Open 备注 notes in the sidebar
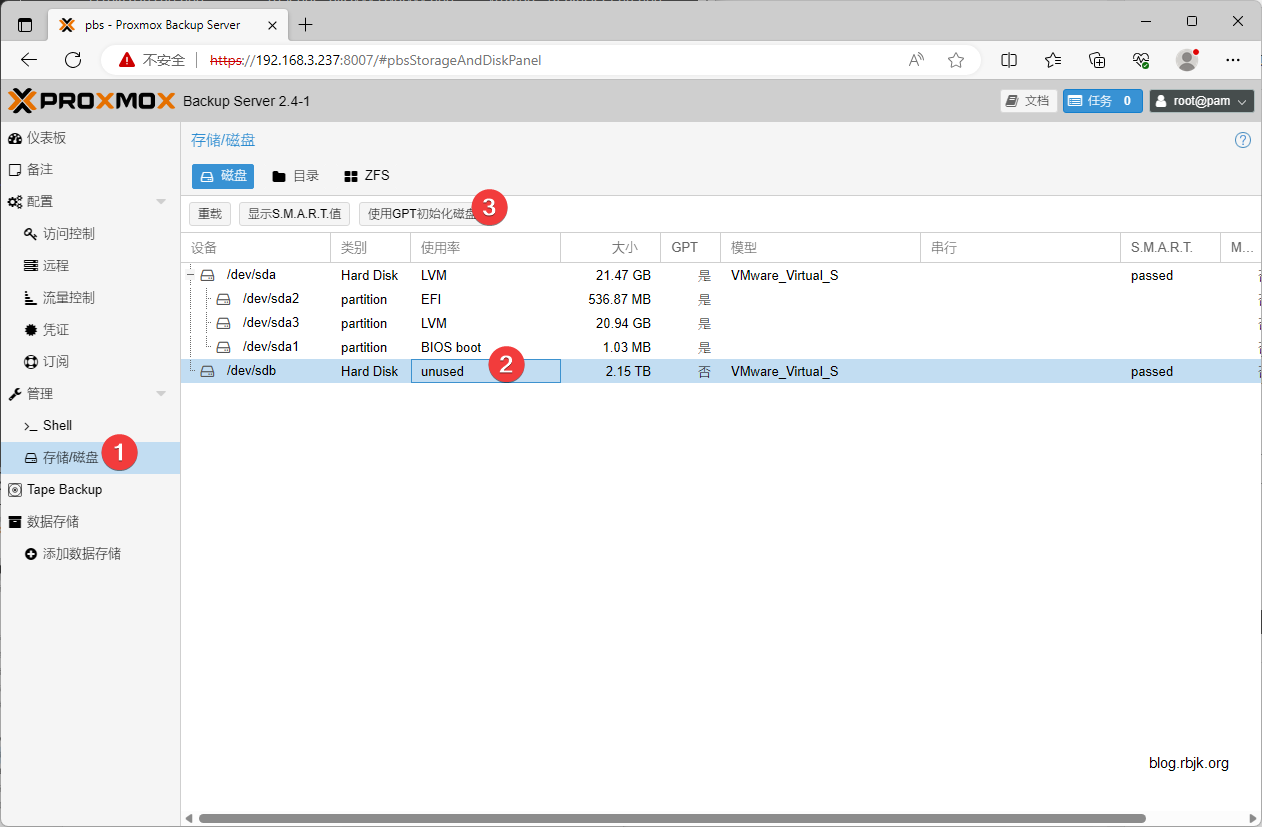The image size is (1262, 827). click(x=39, y=170)
